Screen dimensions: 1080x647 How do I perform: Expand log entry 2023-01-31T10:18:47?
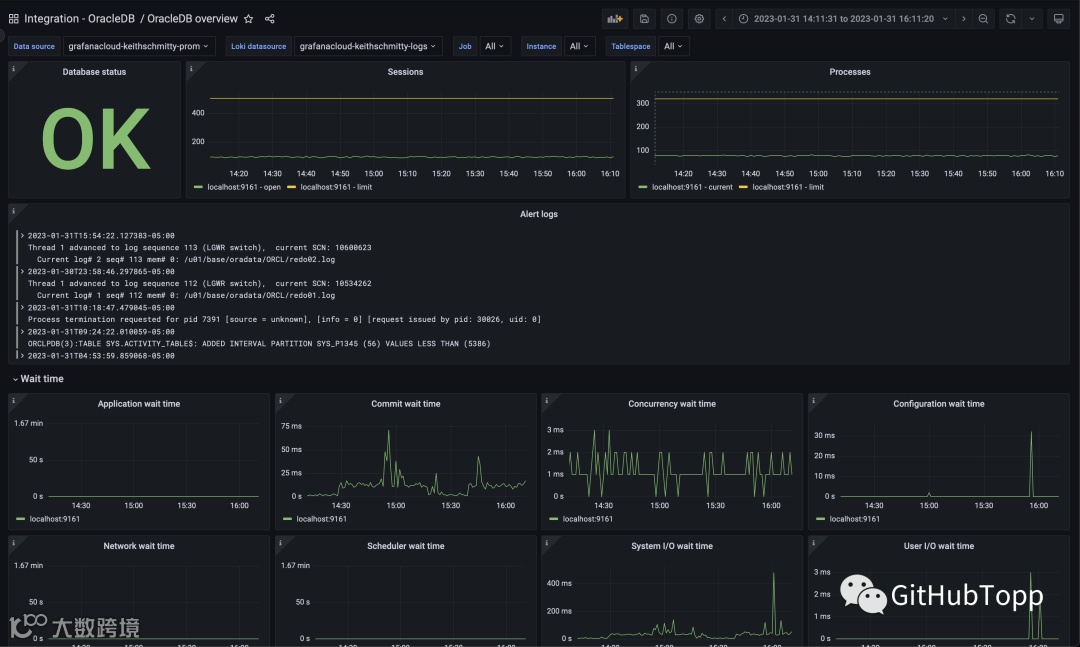coord(22,307)
